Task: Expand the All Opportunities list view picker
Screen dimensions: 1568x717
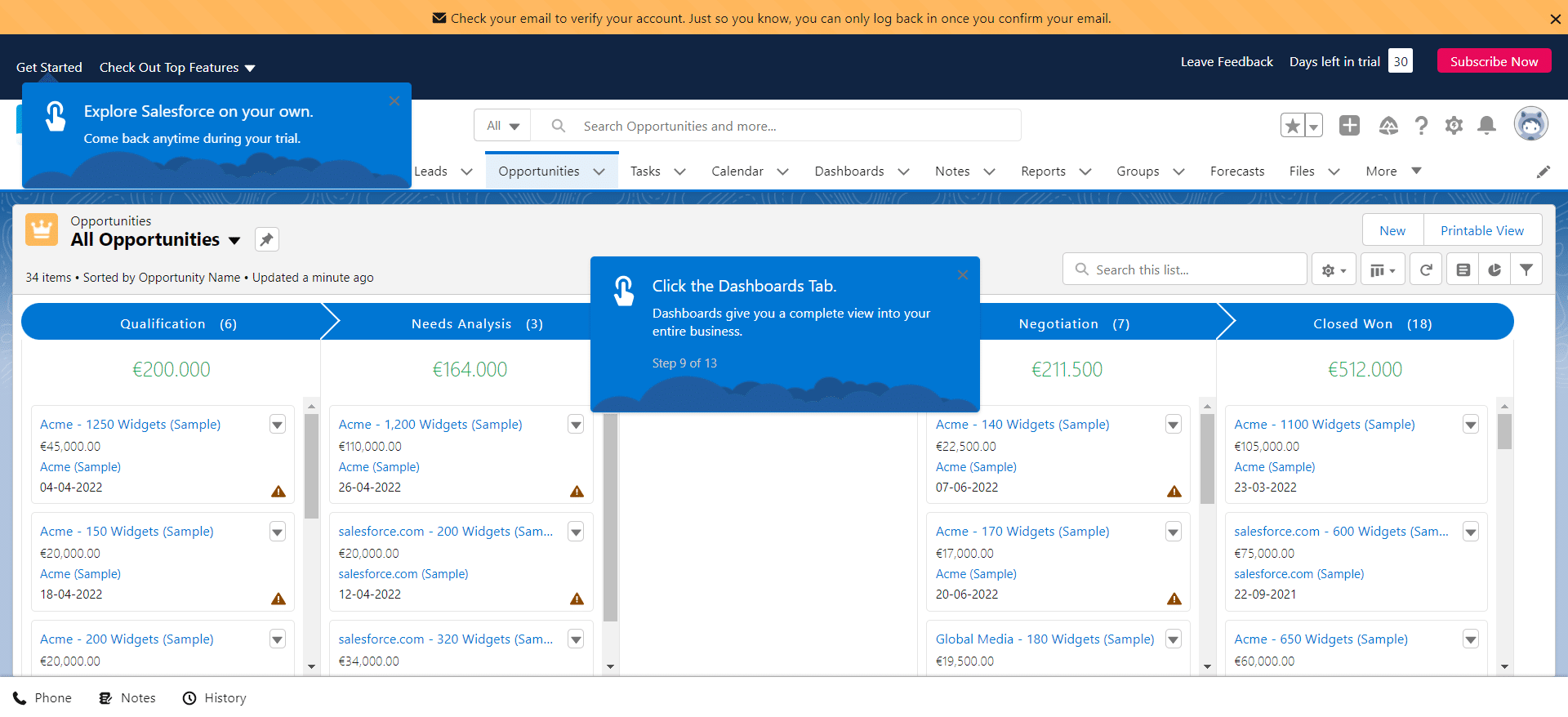Action: click(234, 240)
